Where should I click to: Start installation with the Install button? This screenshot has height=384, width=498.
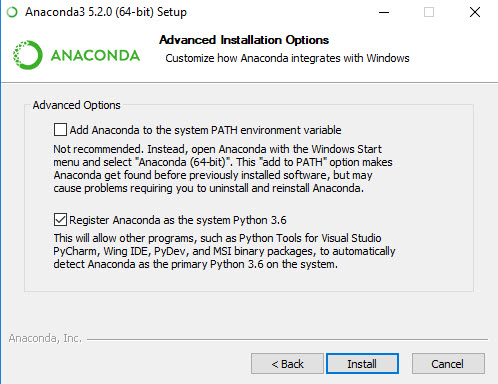point(362,364)
